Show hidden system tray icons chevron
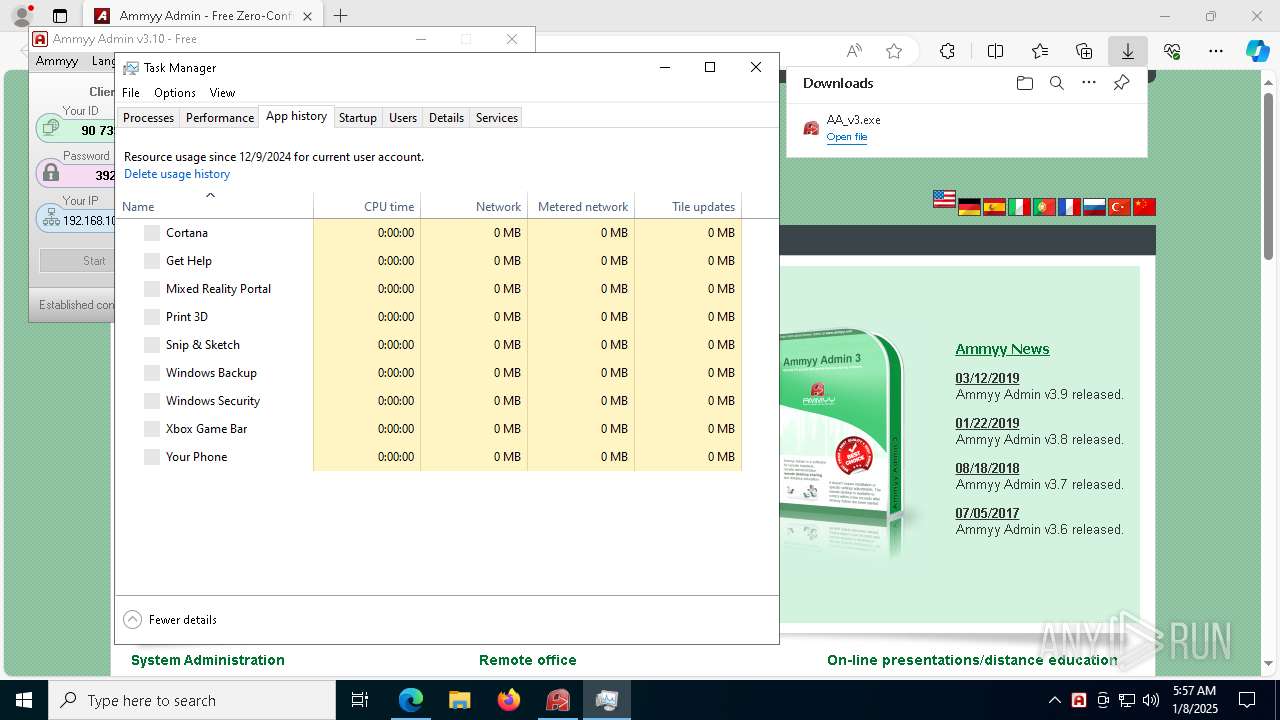1280x720 pixels. pyautogui.click(x=1054, y=700)
